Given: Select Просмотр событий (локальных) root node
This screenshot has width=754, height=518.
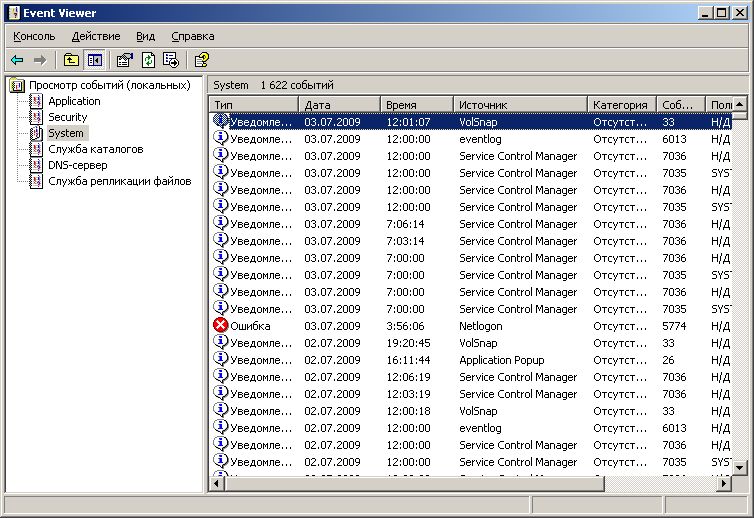Looking at the screenshot, I should (110, 85).
